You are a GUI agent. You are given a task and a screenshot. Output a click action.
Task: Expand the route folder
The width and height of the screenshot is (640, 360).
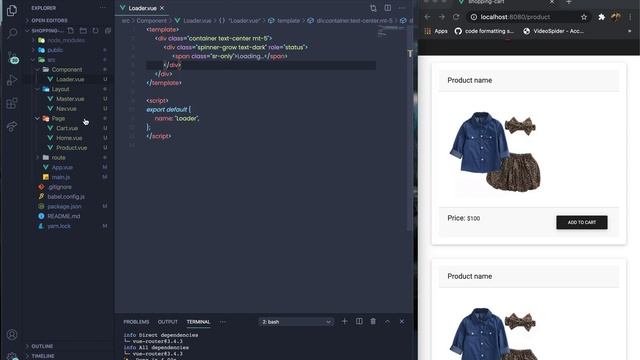[58, 158]
